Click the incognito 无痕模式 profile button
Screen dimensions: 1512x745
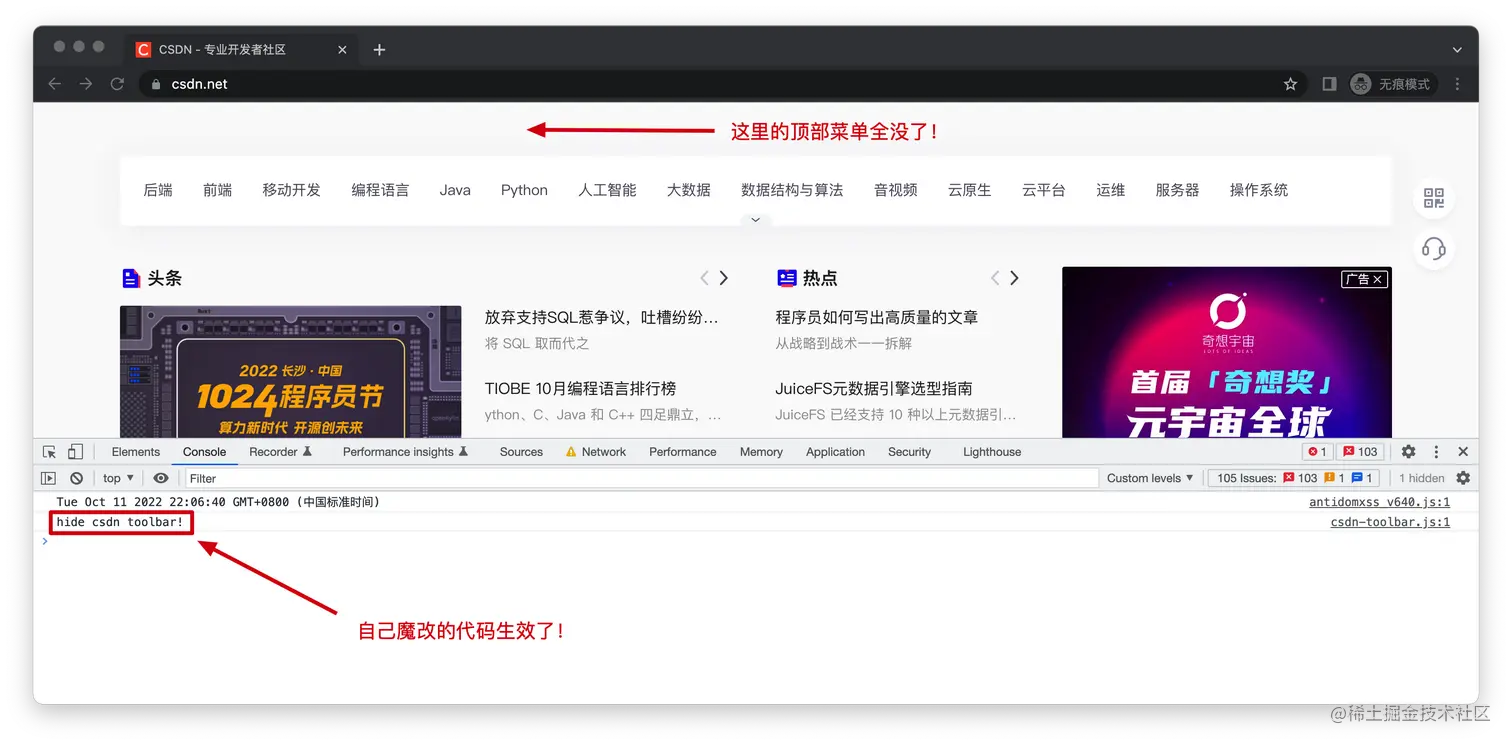click(1391, 84)
